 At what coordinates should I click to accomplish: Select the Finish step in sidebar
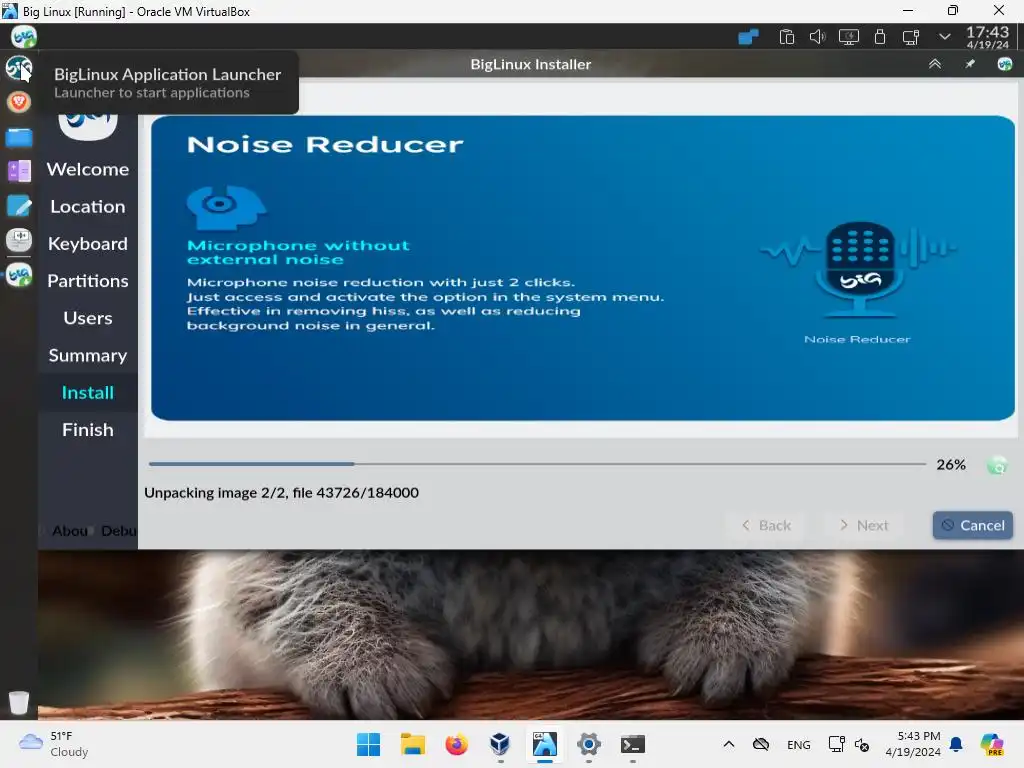(x=88, y=430)
